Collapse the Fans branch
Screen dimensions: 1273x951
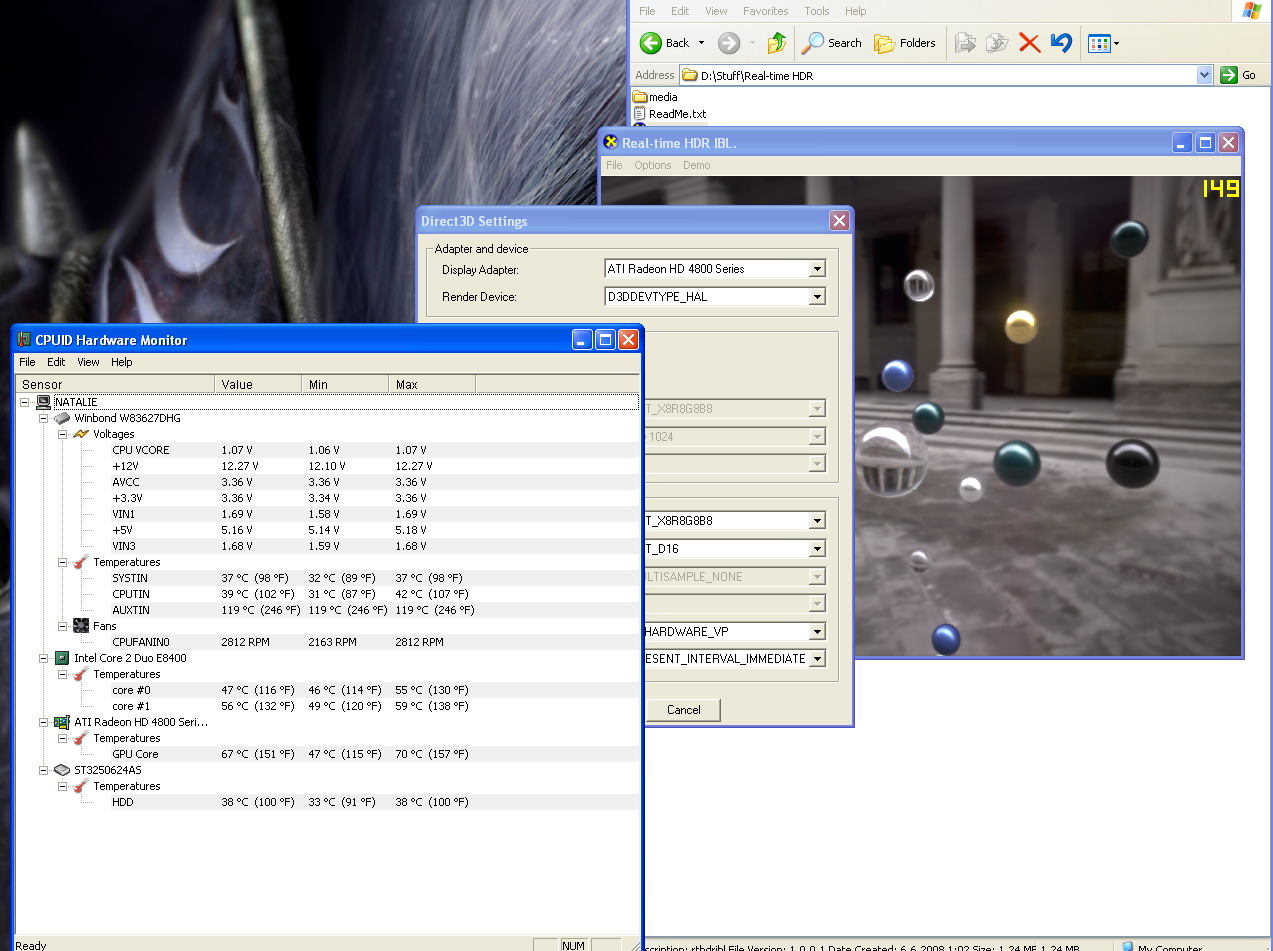click(x=63, y=626)
